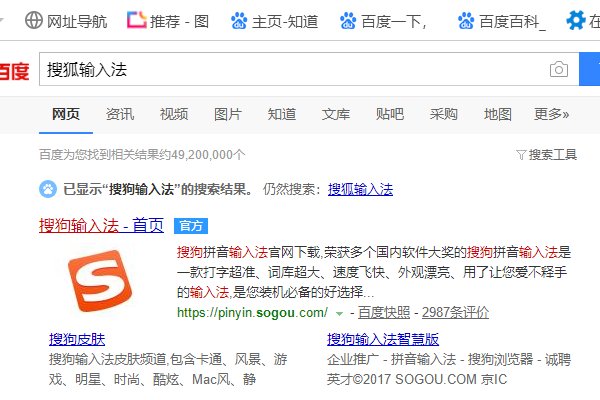This screenshot has width=600, height=400.
Task: Open the 百度一下 bookmark
Action: 383,21
